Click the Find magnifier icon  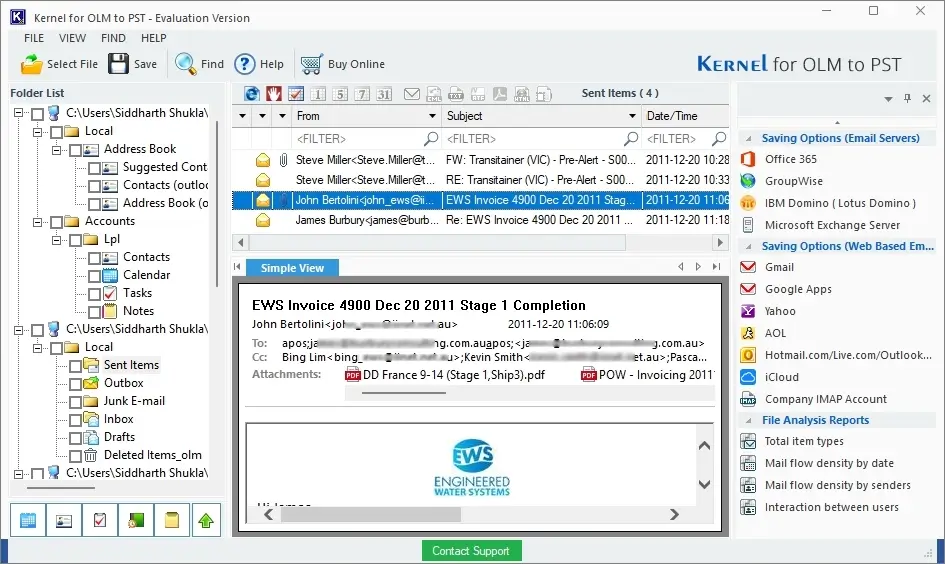[x=186, y=64]
